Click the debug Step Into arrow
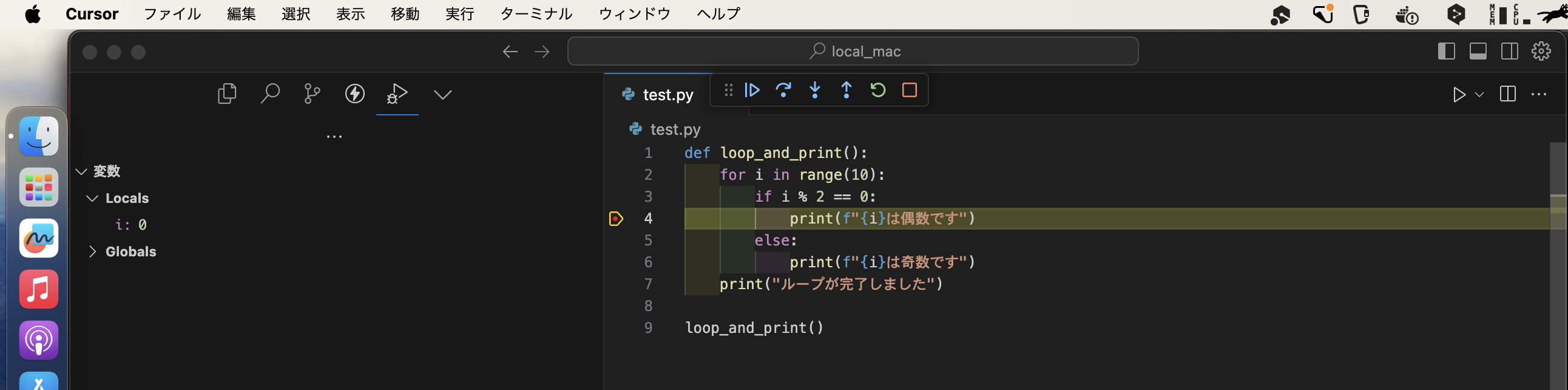 click(x=815, y=90)
